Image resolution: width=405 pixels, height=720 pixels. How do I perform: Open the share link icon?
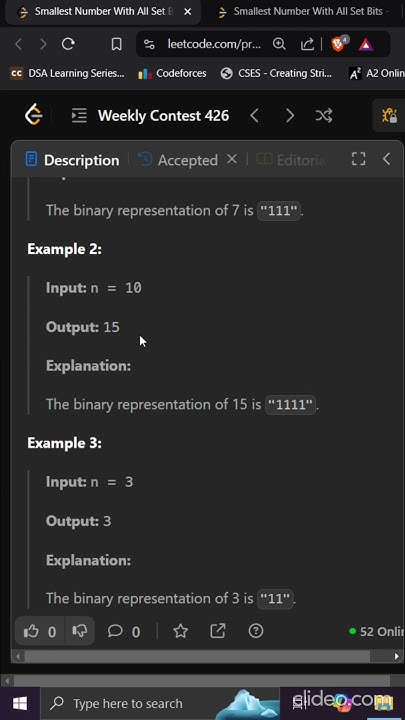point(218,631)
